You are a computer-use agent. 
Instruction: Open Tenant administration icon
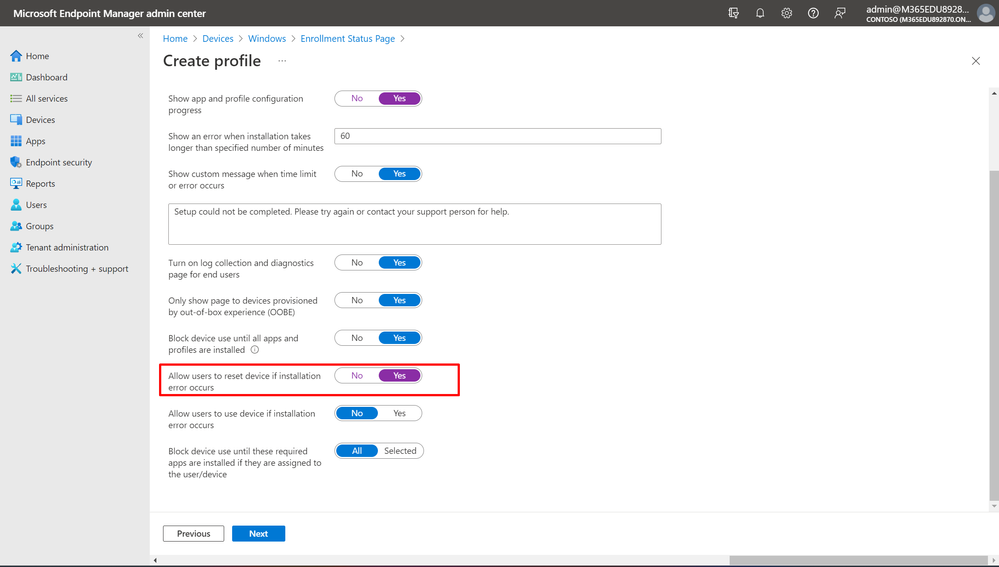click(16, 247)
